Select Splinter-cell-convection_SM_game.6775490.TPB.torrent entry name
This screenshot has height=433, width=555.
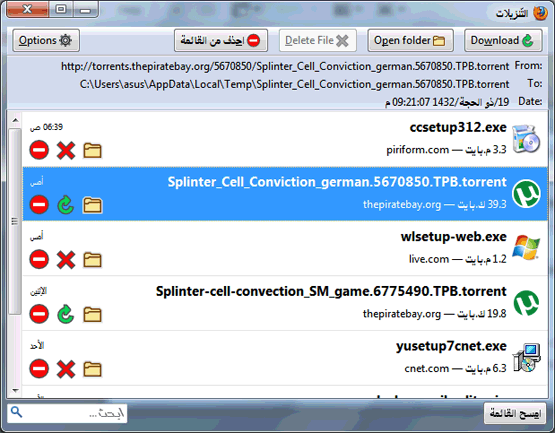pos(331,292)
